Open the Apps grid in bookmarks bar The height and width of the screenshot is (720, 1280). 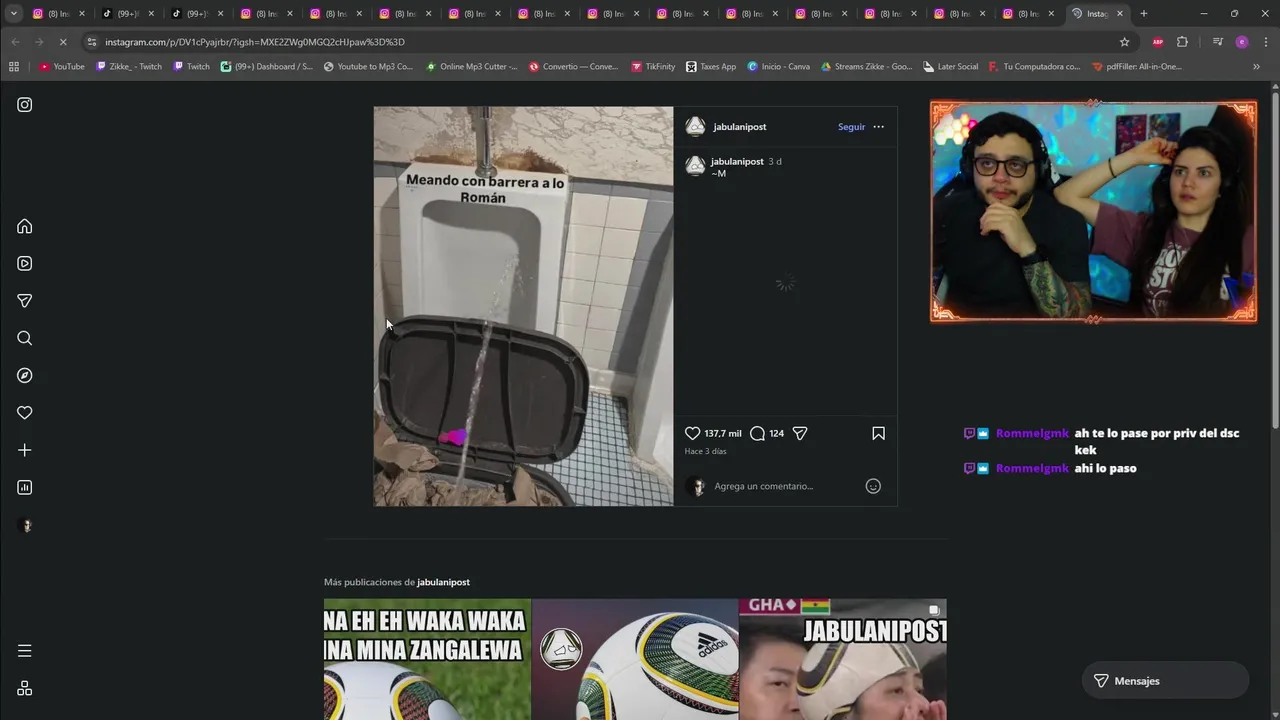13,67
